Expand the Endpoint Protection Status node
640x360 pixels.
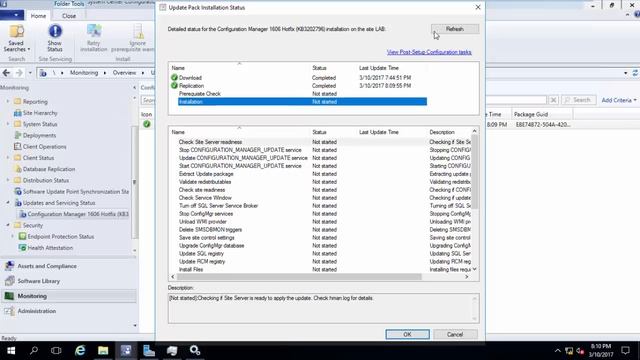pyautogui.click(x=13, y=236)
